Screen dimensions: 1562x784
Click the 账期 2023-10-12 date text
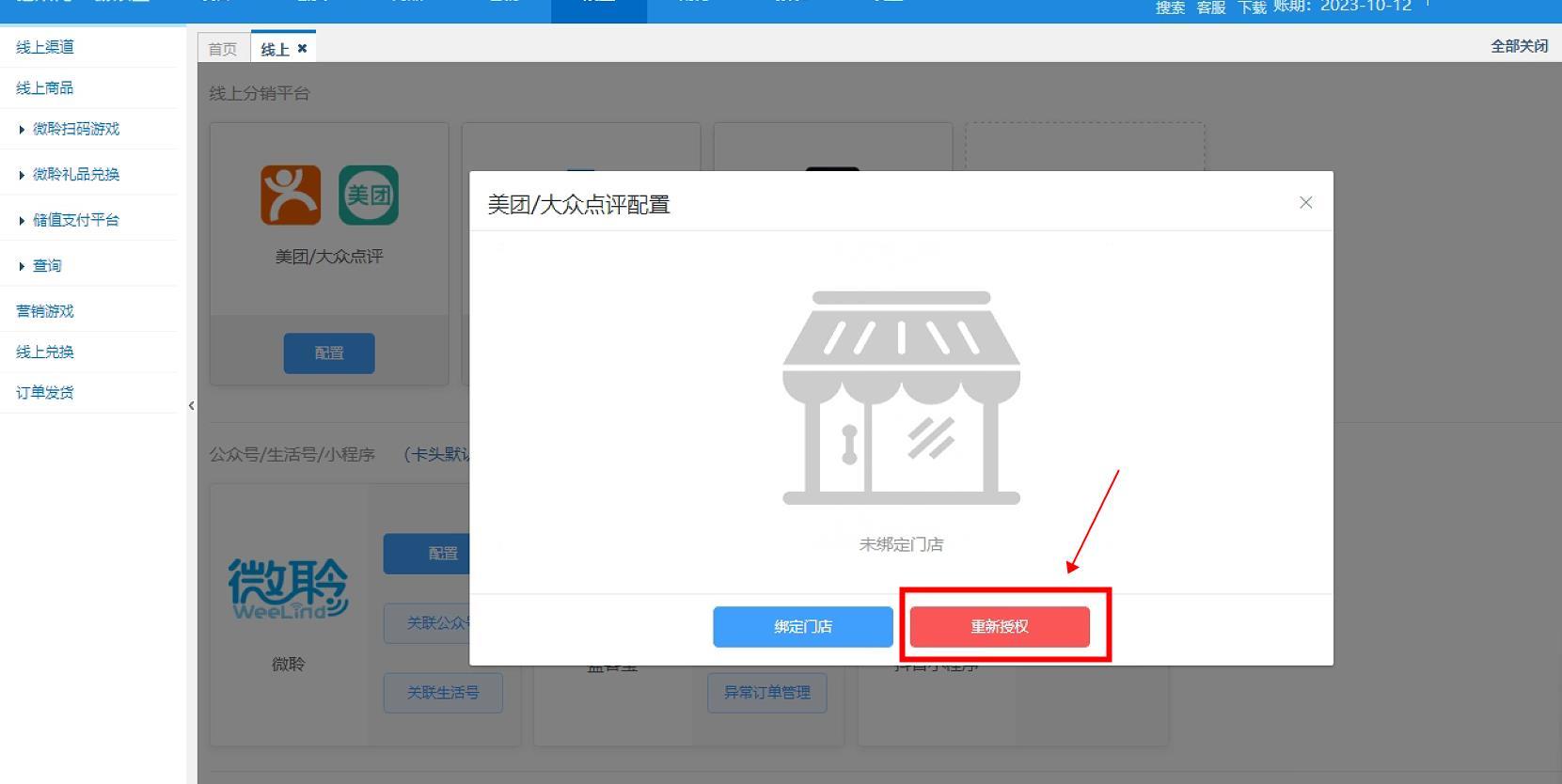[1343, 7]
